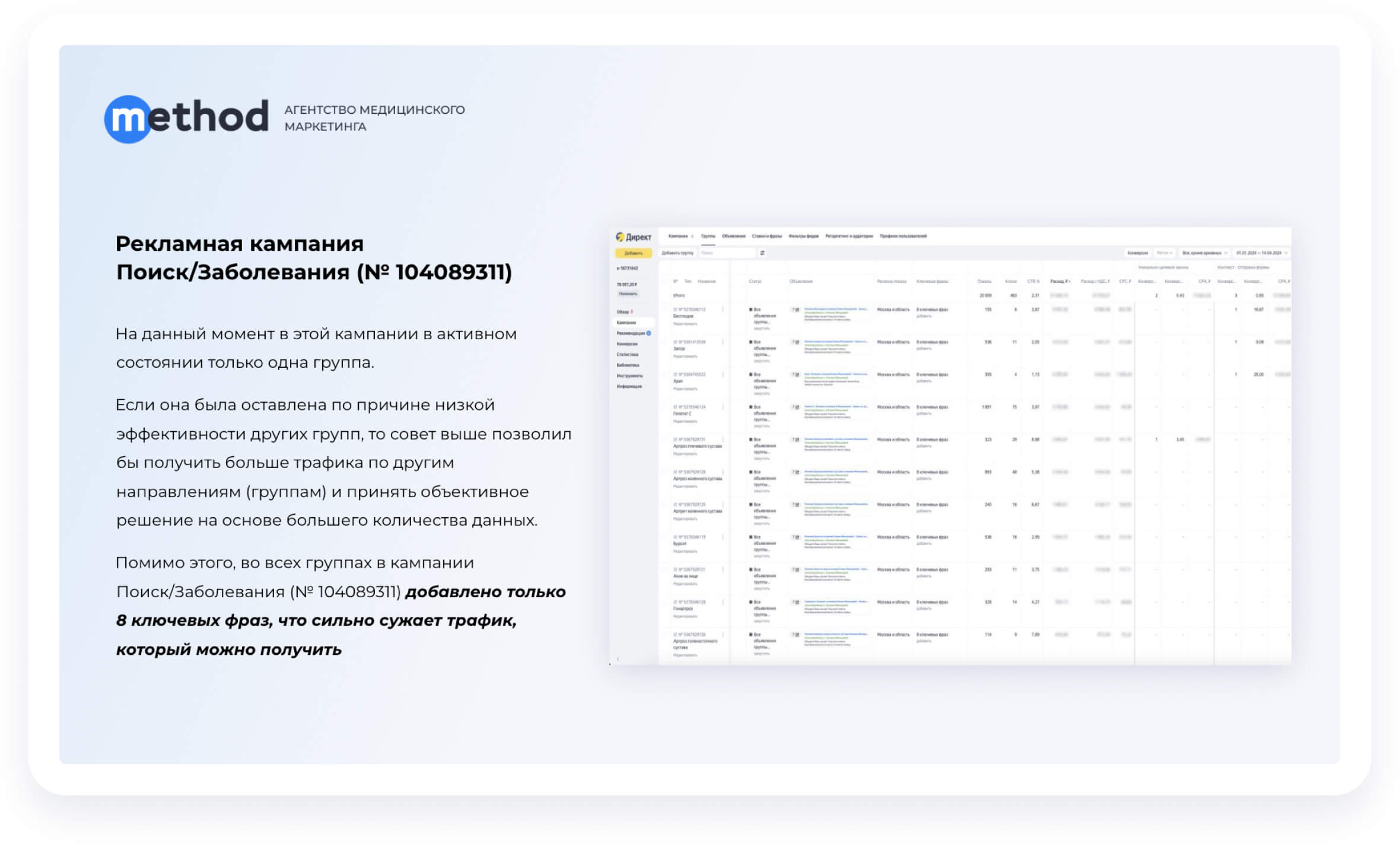
Task: Open the three-dot menu for group Гепатит С
Action: pyautogui.click(x=723, y=407)
